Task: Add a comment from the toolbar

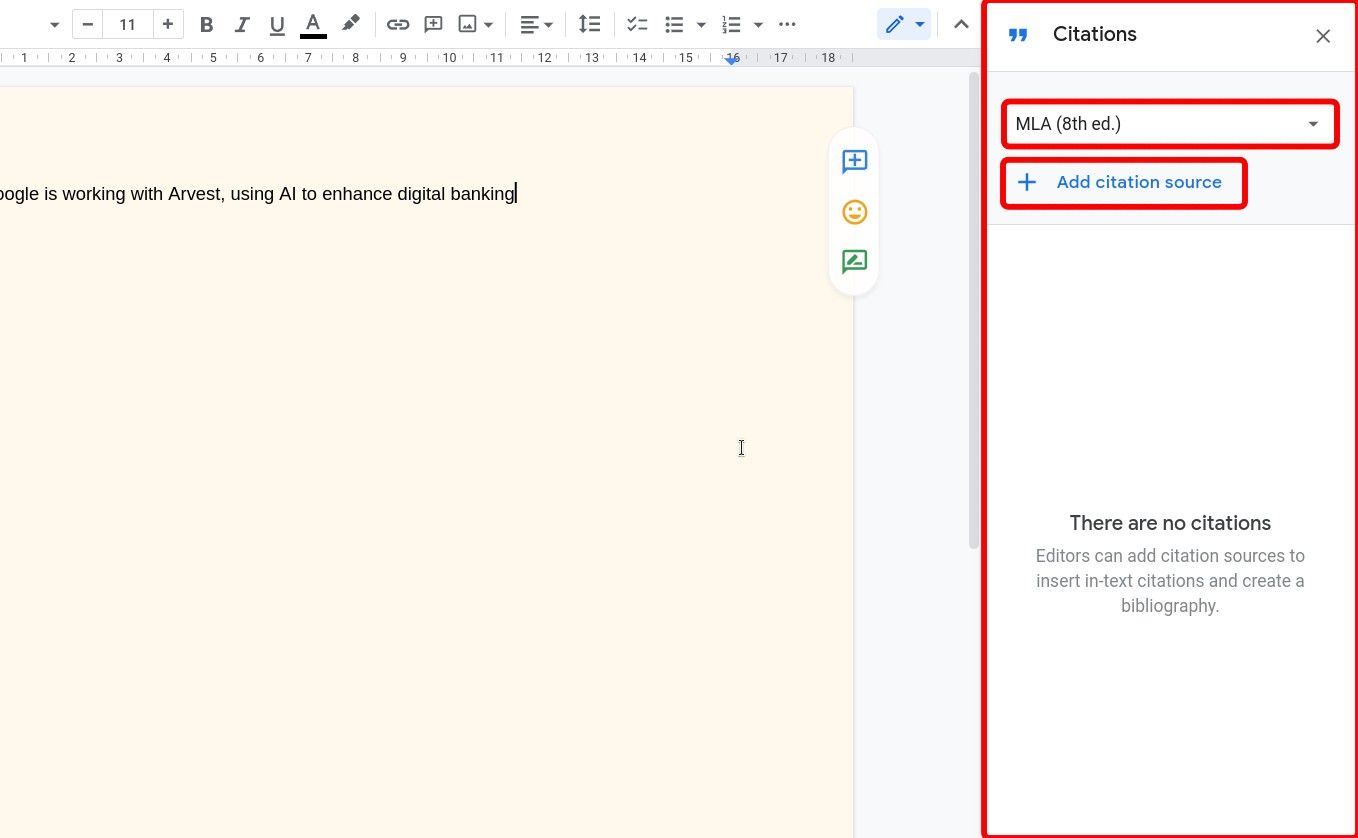Action: coord(433,24)
